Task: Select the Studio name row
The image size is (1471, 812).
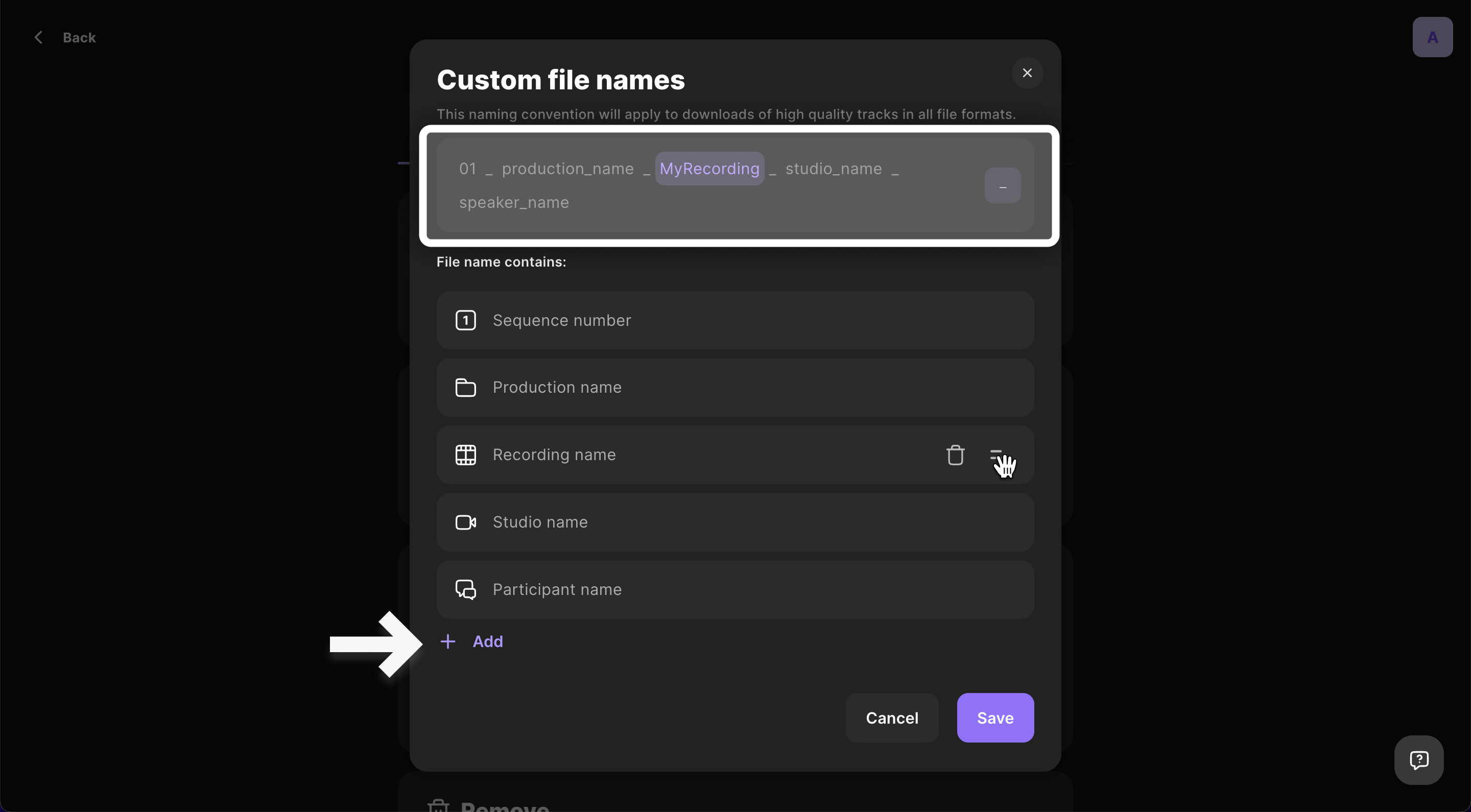Action: click(735, 522)
